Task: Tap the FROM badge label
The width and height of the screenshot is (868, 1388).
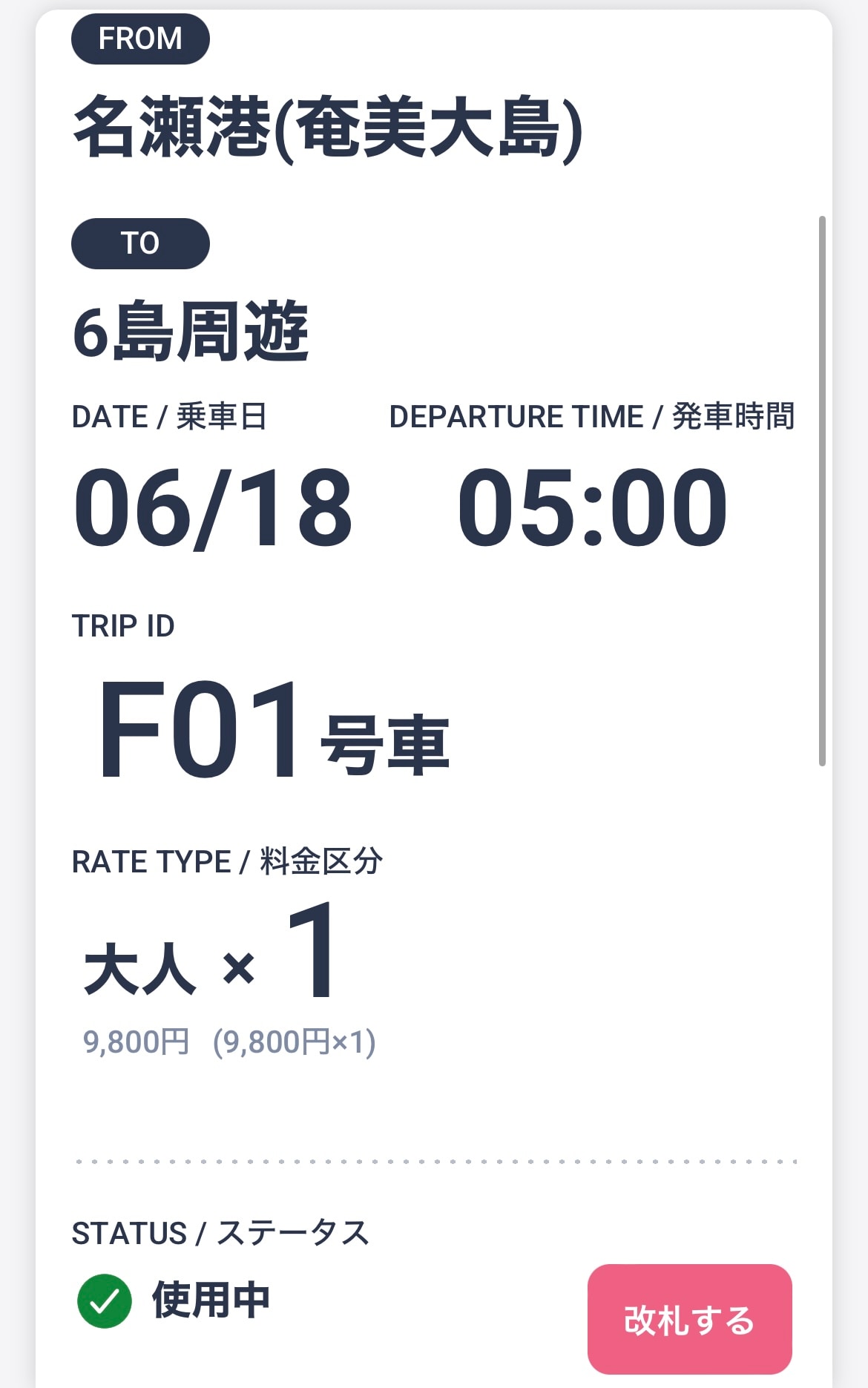Action: (140, 39)
